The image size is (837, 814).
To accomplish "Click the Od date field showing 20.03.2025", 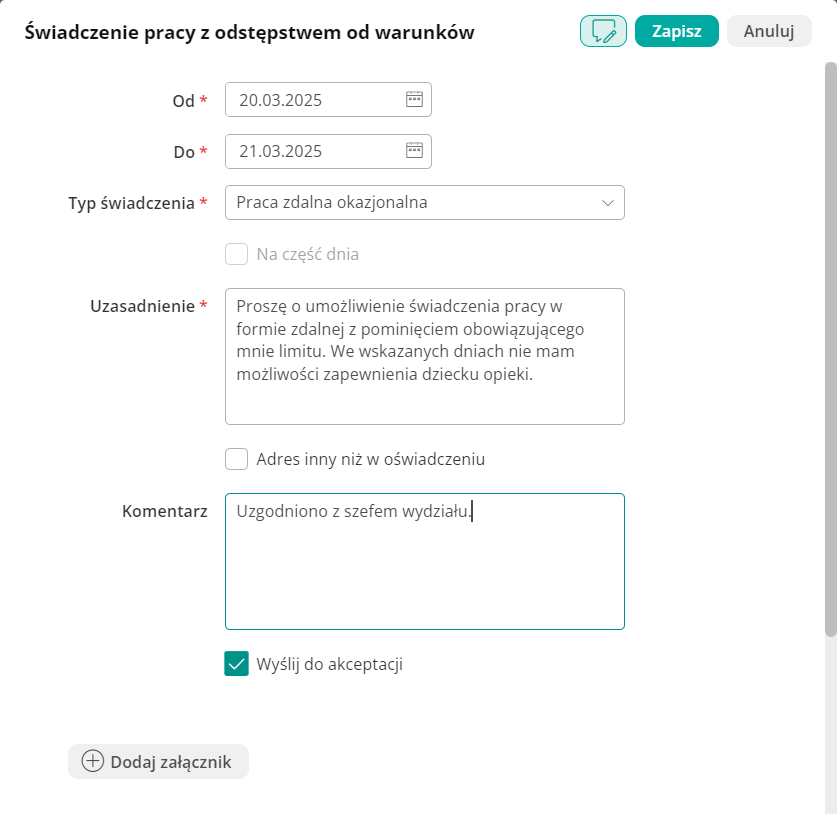I will tap(315, 100).
